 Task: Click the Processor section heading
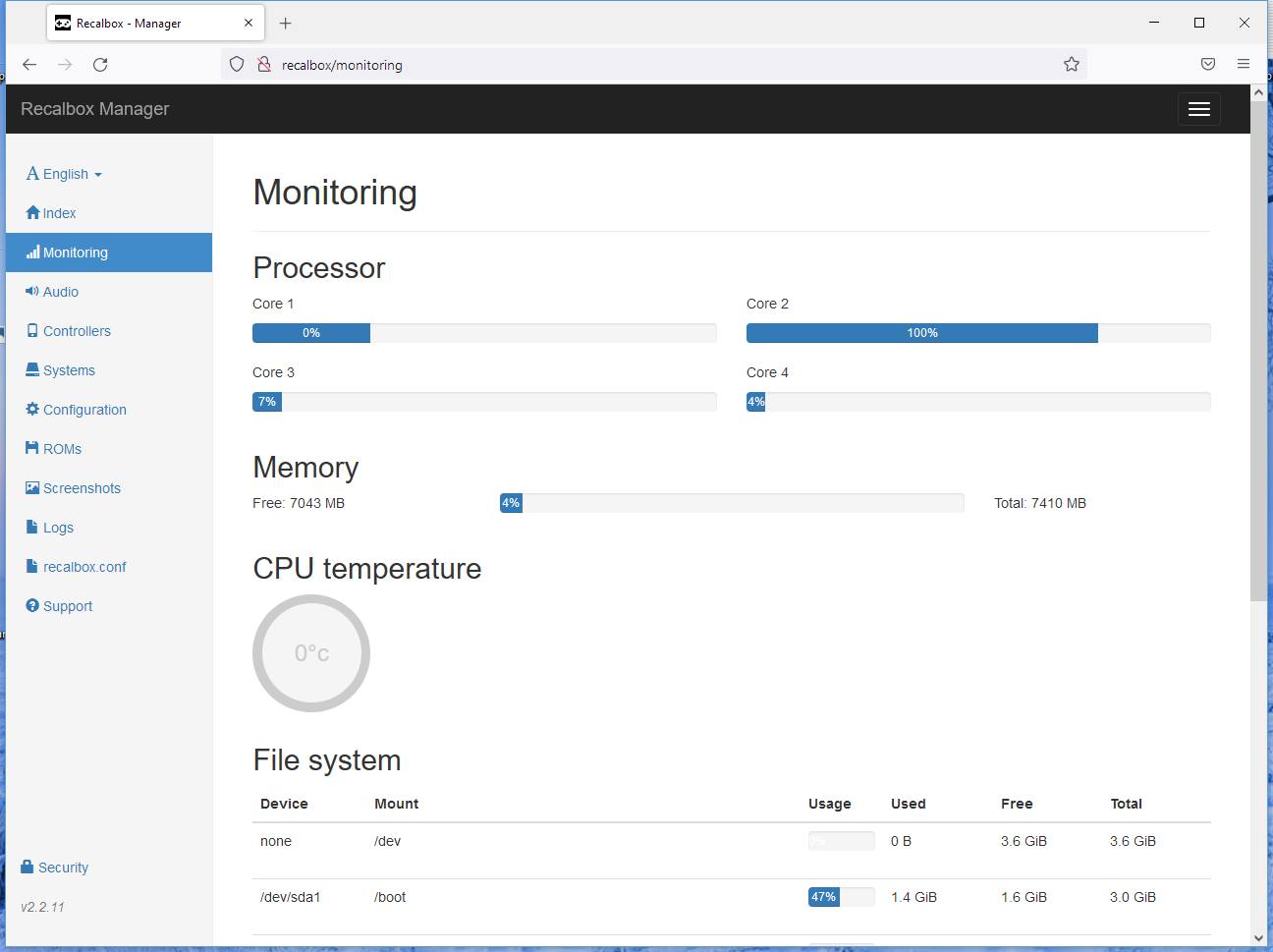(x=319, y=268)
